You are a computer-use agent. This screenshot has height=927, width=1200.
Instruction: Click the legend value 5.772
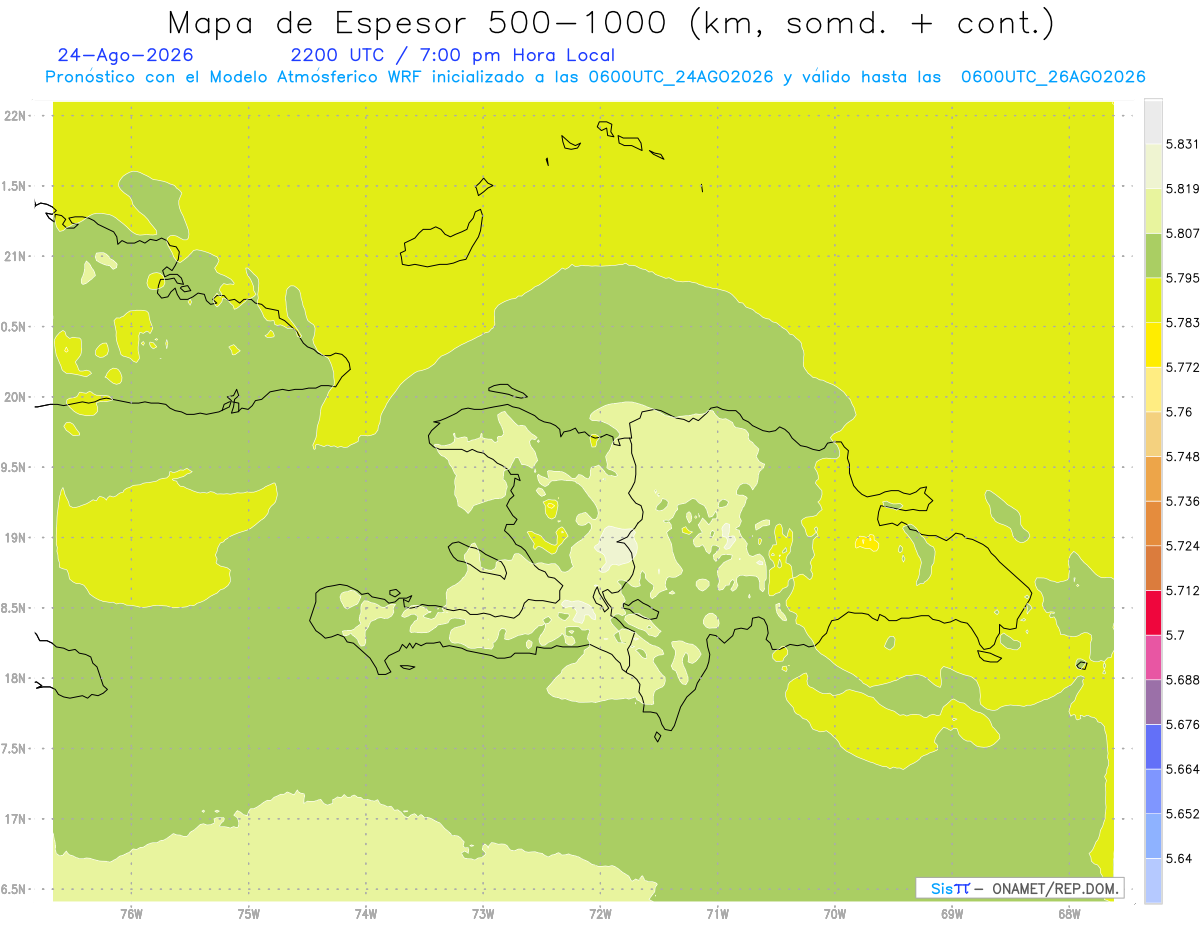[1183, 367]
